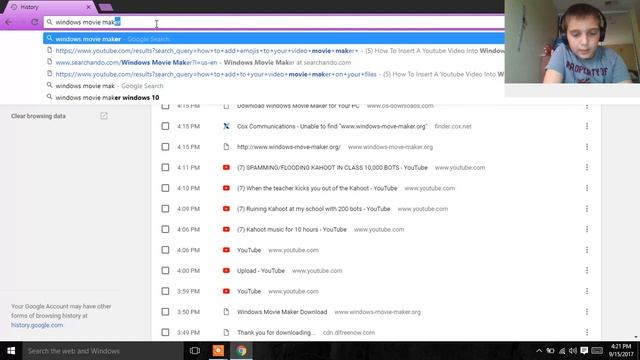640x360 pixels.
Task: Open more actions for 'When the teacher kicks you out'
Action: point(587,188)
